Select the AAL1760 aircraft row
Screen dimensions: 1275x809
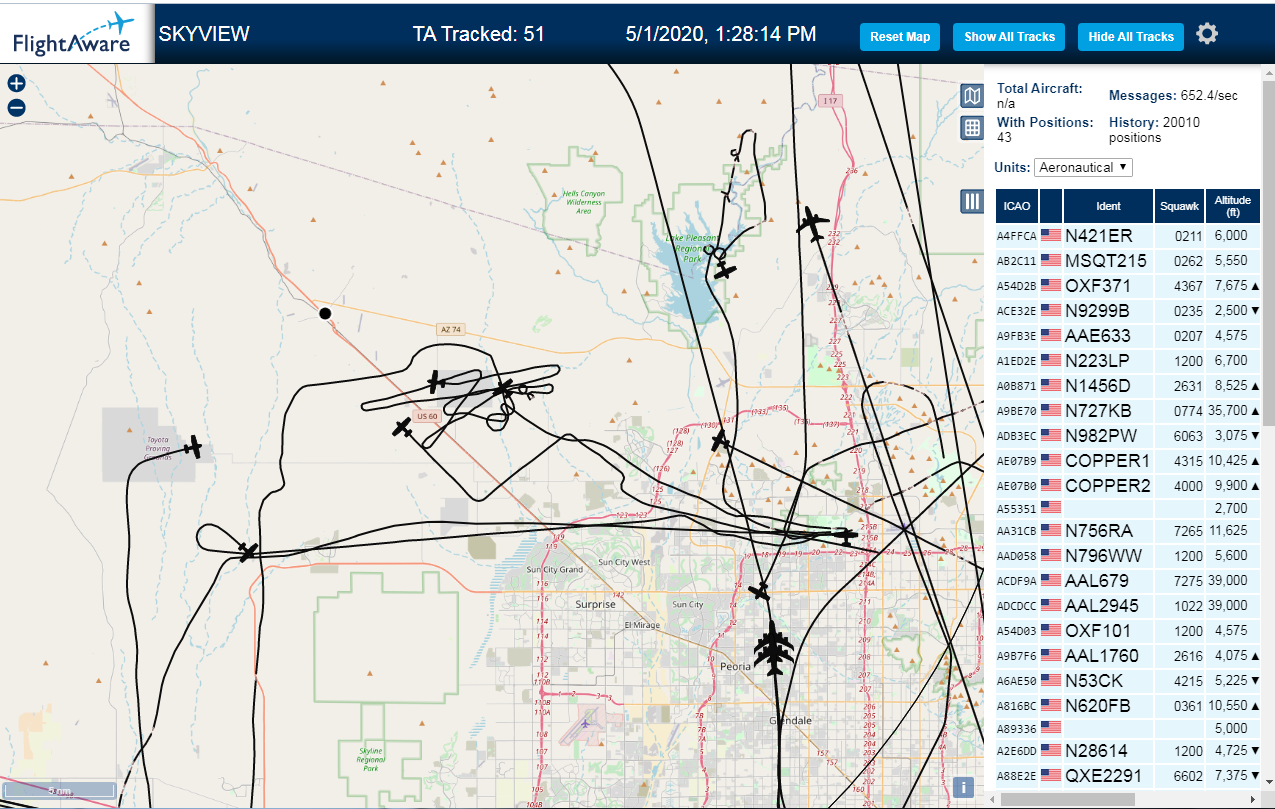click(1128, 656)
